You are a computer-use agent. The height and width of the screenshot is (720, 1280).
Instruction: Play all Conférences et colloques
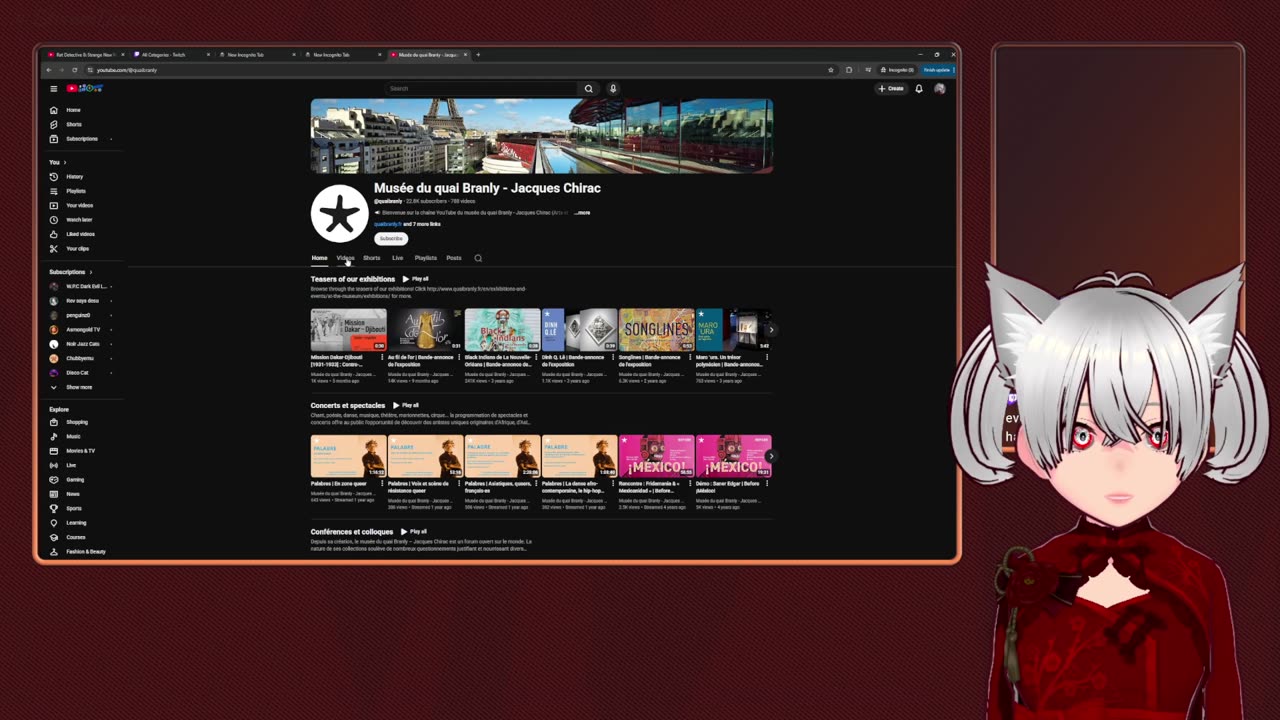[x=414, y=532]
